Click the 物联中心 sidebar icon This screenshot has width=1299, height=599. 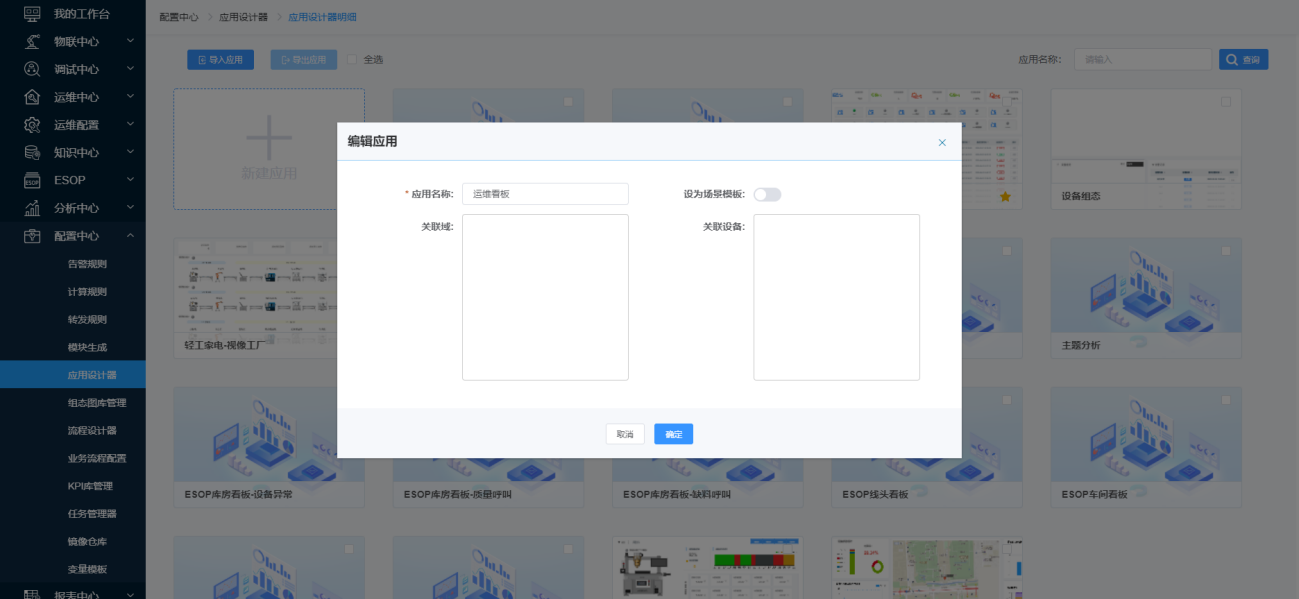(x=32, y=42)
